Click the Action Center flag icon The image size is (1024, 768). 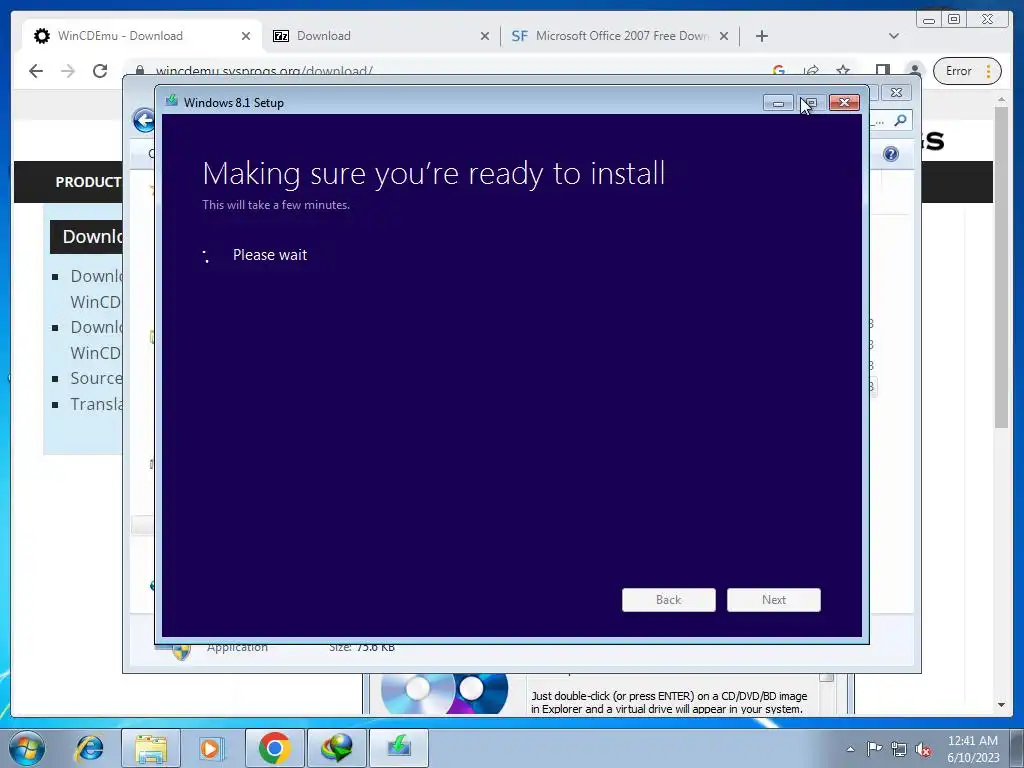874,748
